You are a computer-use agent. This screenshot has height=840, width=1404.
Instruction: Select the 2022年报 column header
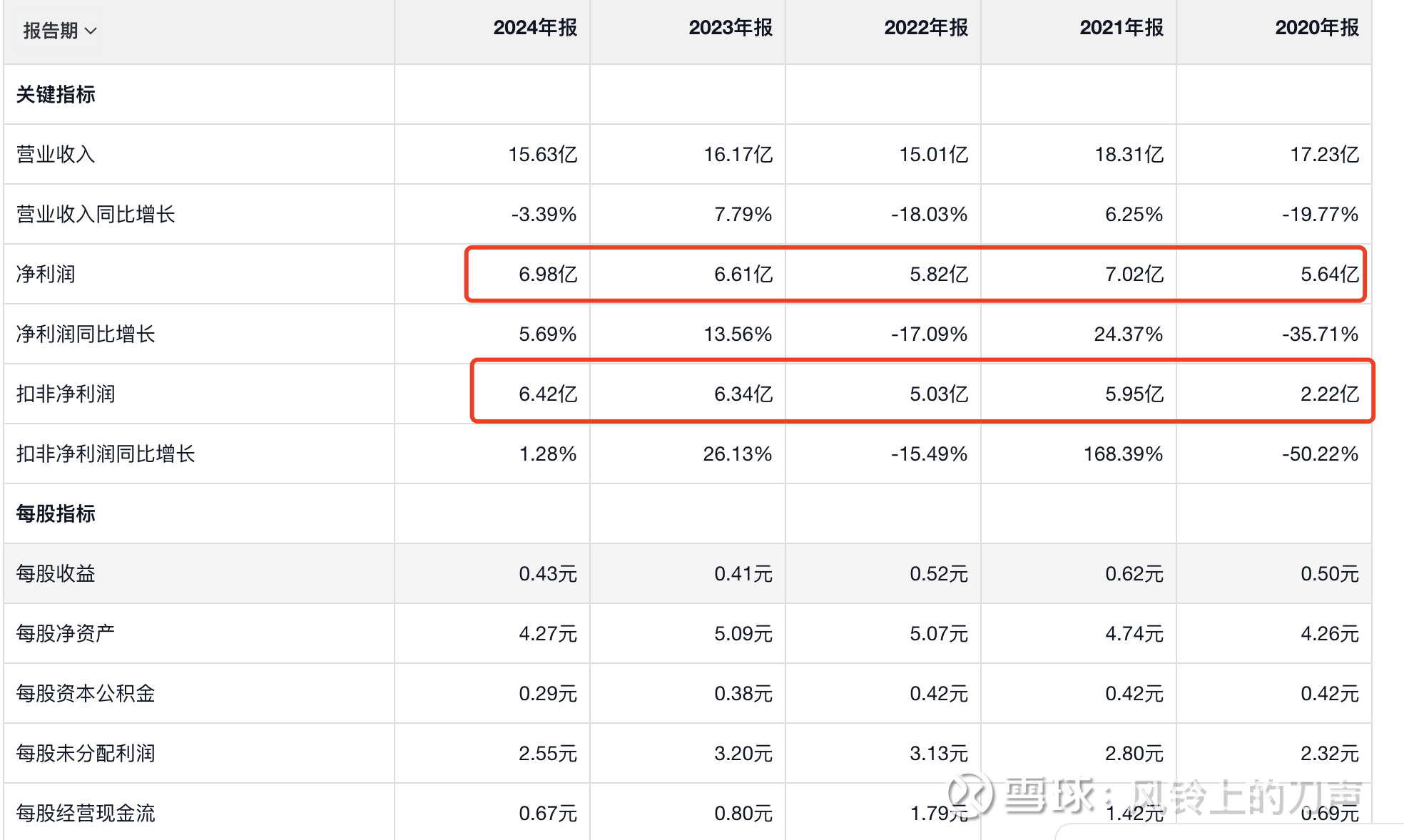(x=925, y=28)
